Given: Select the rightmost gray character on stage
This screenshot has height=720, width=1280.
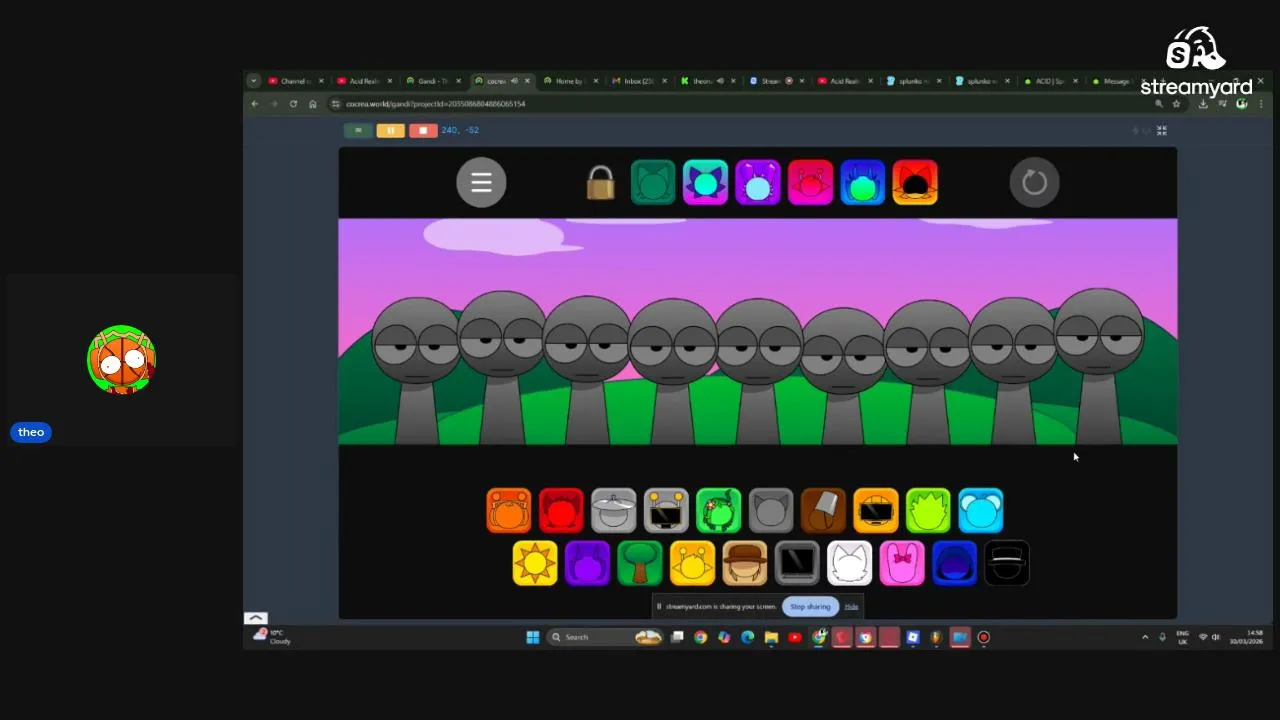Looking at the screenshot, I should click(x=1100, y=365).
